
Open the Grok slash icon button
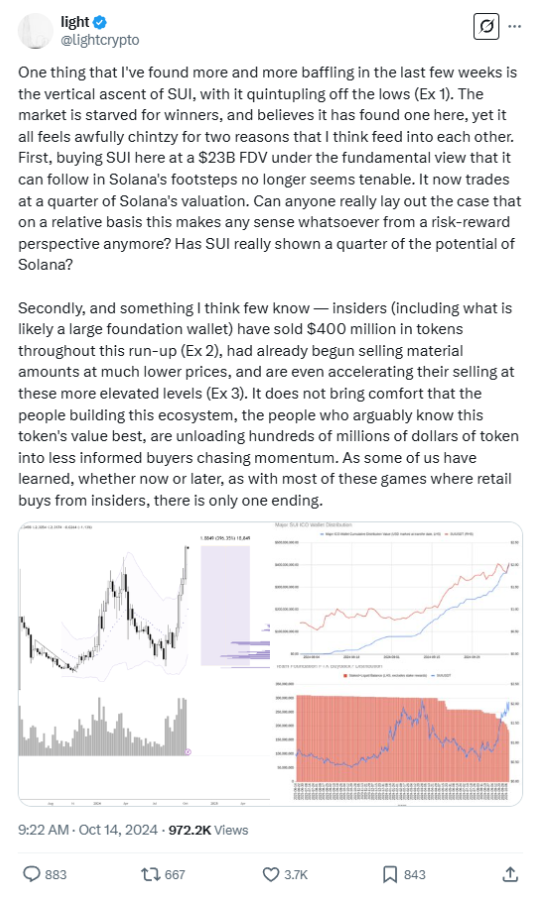(x=486, y=26)
